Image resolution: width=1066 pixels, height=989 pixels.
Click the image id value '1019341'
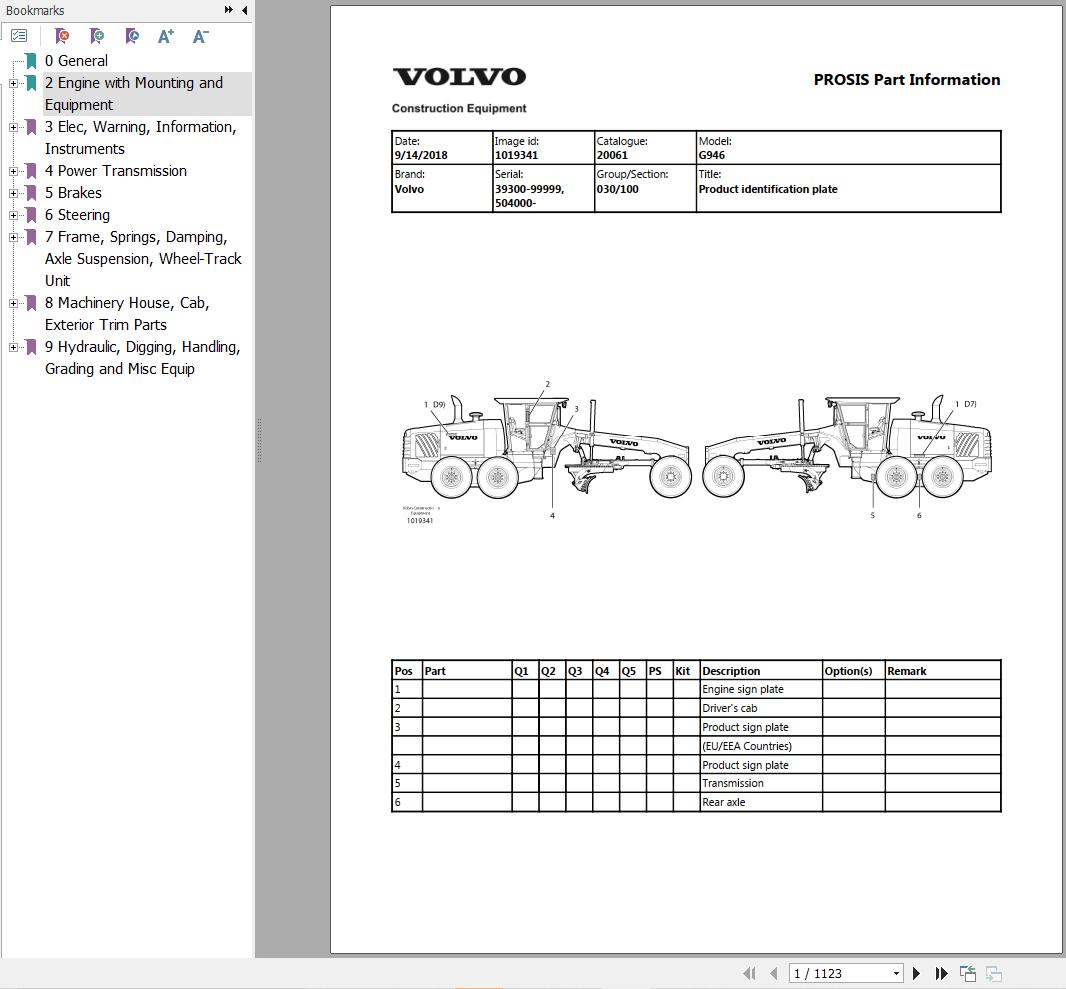pos(516,155)
